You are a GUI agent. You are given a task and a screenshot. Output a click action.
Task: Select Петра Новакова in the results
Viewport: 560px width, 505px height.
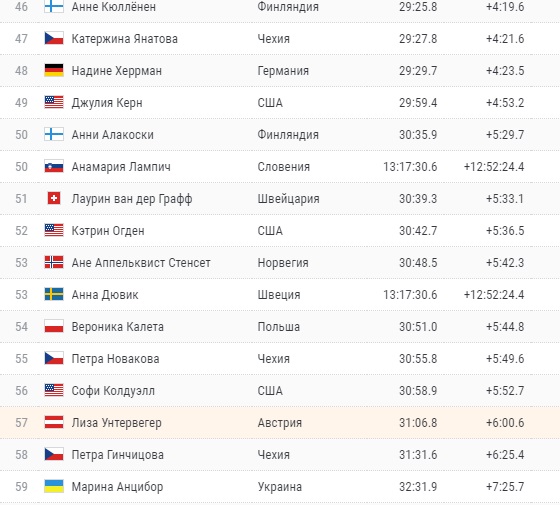coord(115,359)
